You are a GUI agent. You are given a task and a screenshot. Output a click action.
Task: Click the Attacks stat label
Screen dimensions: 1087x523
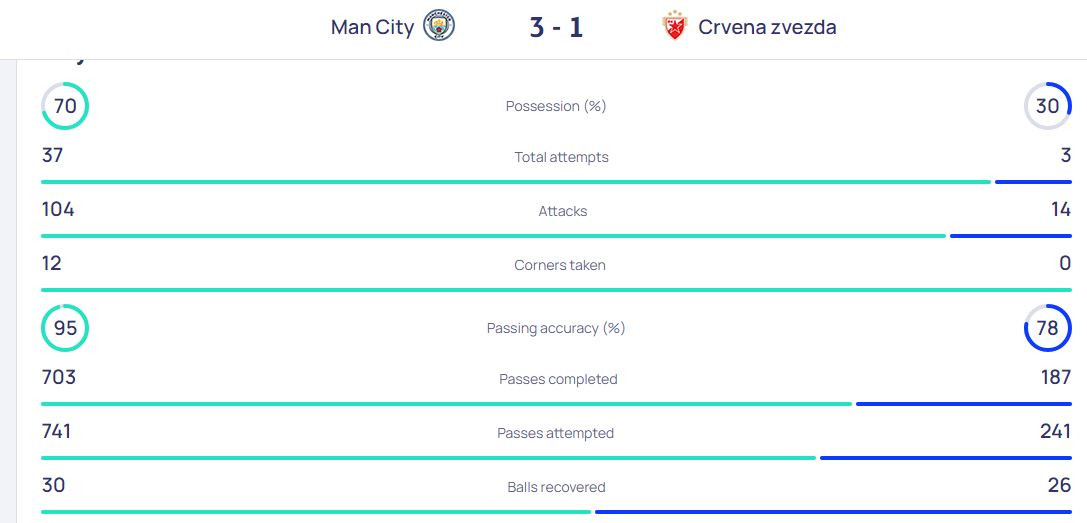pyautogui.click(x=562, y=211)
